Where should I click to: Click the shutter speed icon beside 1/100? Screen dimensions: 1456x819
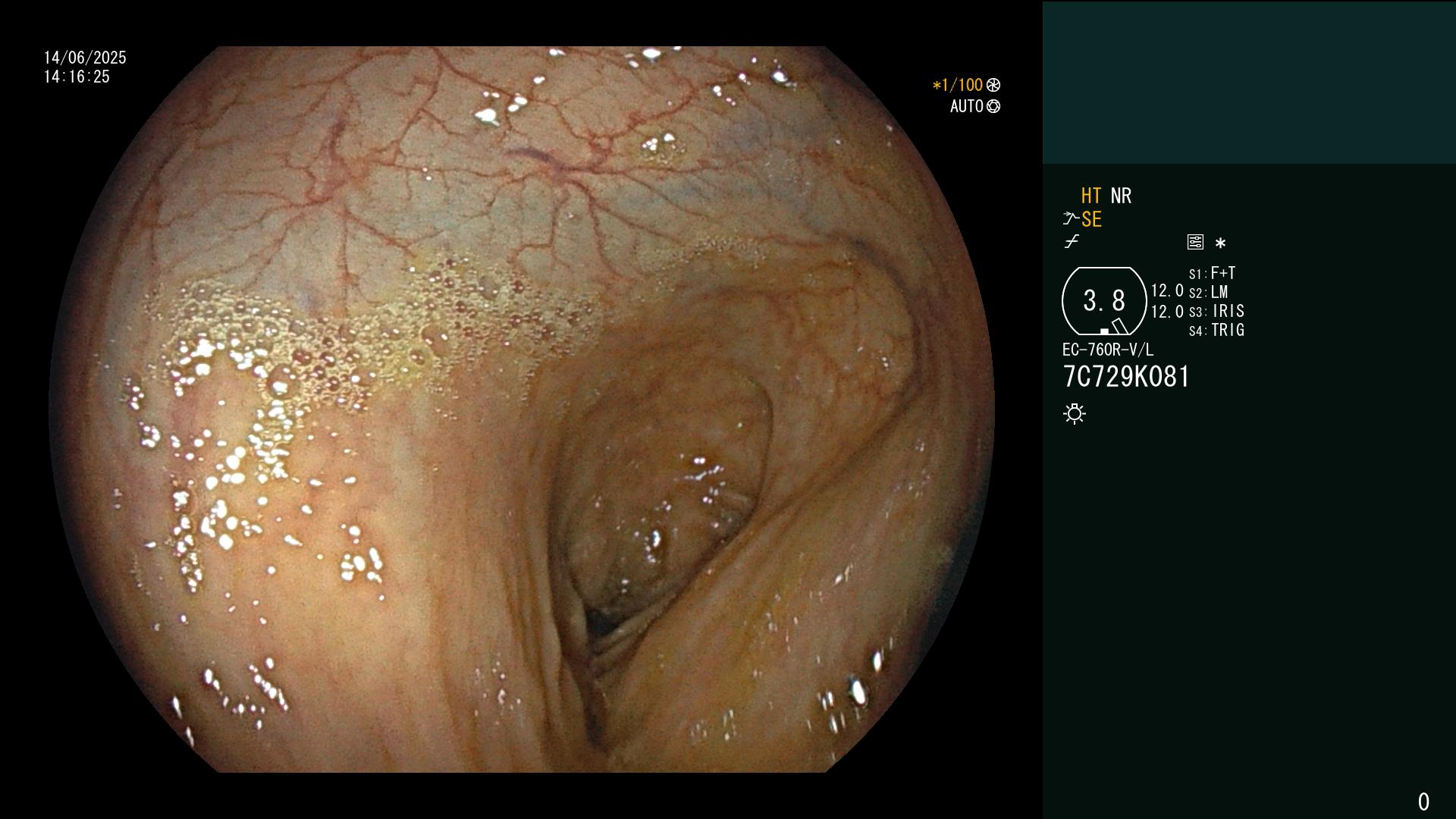[x=993, y=86]
